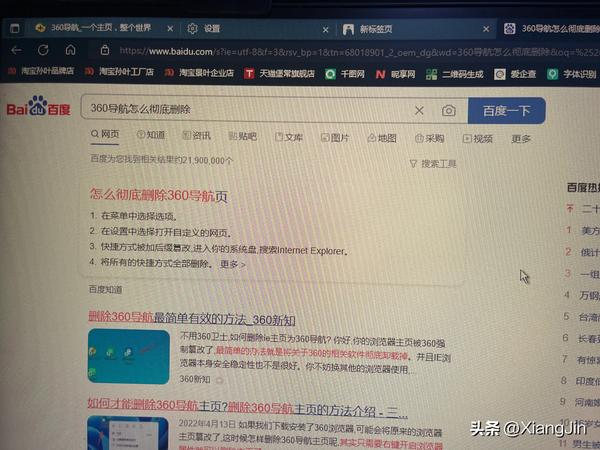This screenshot has width=600, height=450.
Task: Open 如何才能删除360导航主页 result
Action: 247,408
